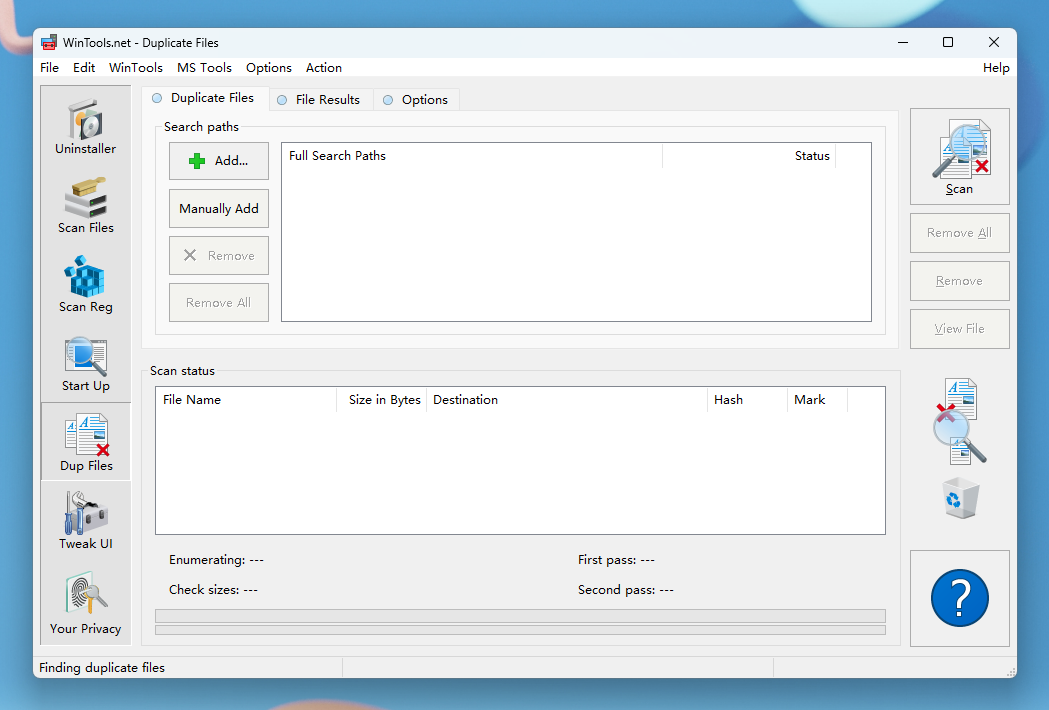Click the recycle bin icon
The height and width of the screenshot is (710, 1049).
[961, 498]
